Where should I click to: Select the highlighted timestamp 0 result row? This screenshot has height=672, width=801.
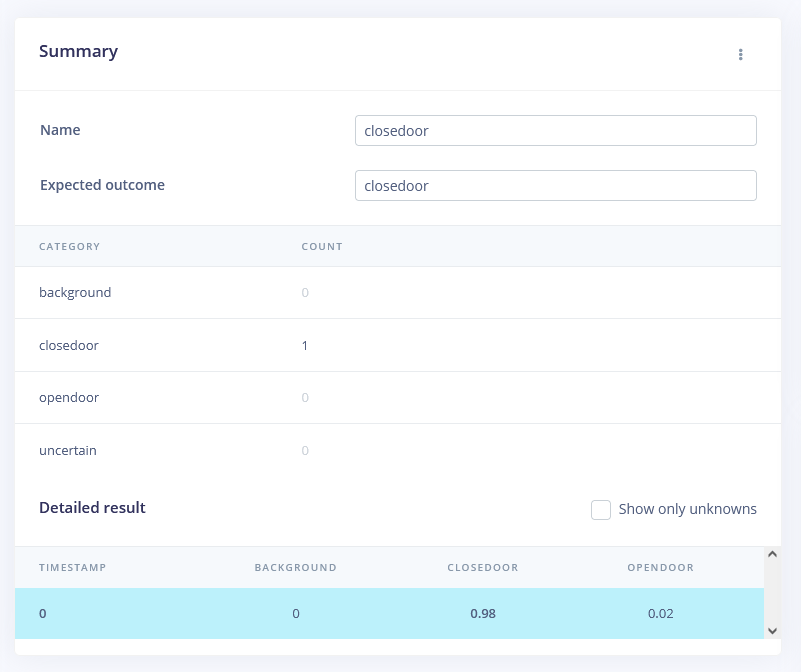[x=389, y=613]
